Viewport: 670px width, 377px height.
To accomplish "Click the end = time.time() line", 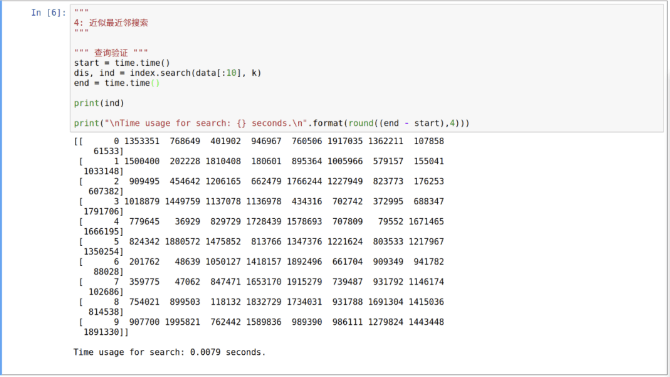I will point(117,83).
